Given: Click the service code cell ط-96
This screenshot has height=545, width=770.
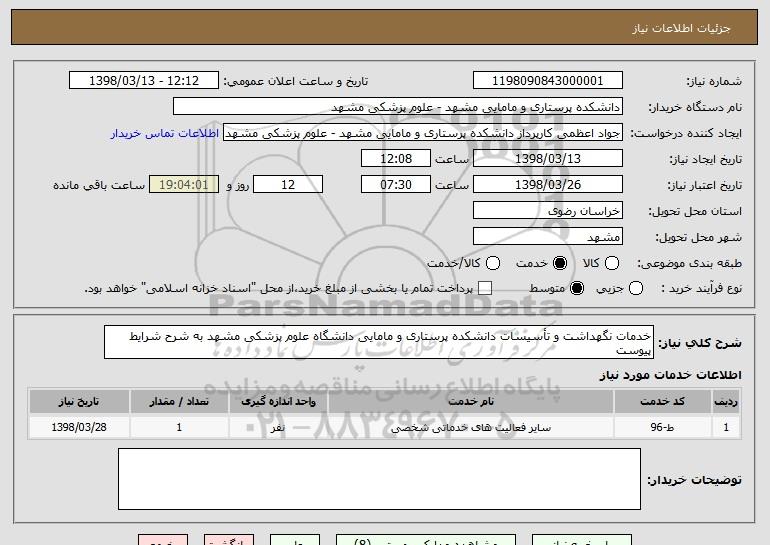Looking at the screenshot, I should (662, 427).
